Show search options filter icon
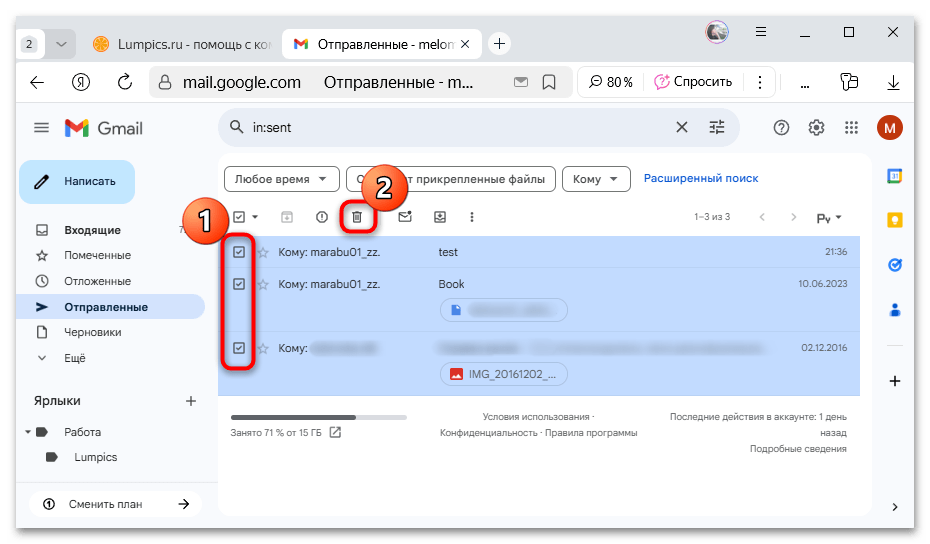This screenshot has width=930, height=544. point(717,127)
